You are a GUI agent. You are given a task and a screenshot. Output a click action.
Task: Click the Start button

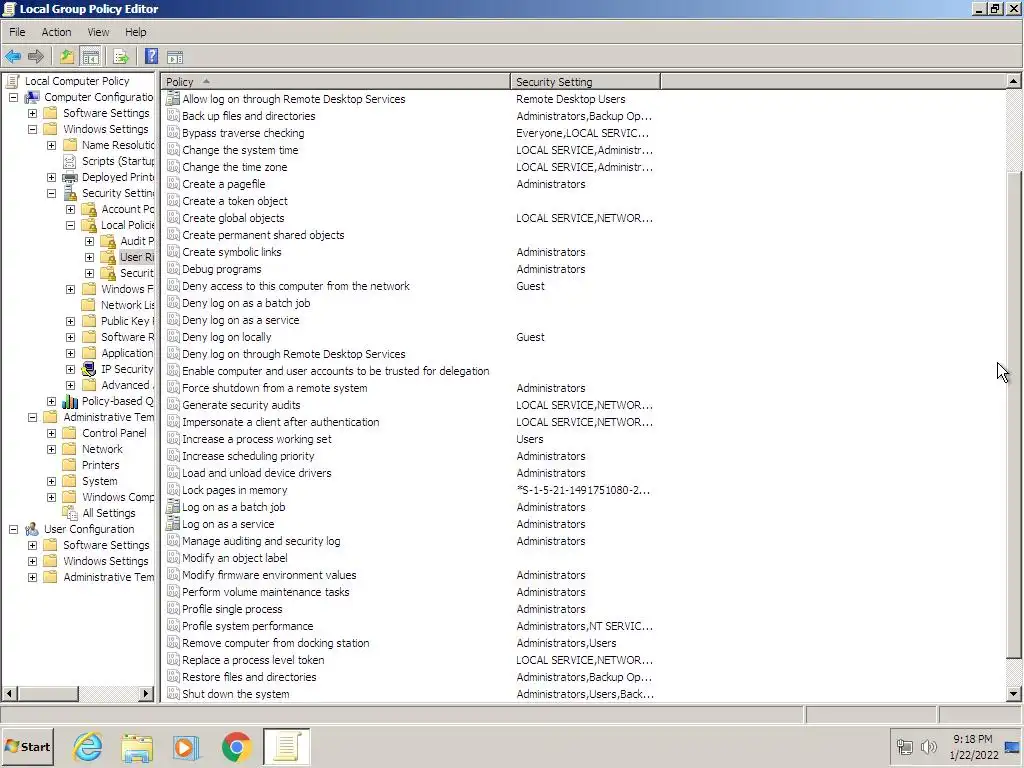point(27,746)
